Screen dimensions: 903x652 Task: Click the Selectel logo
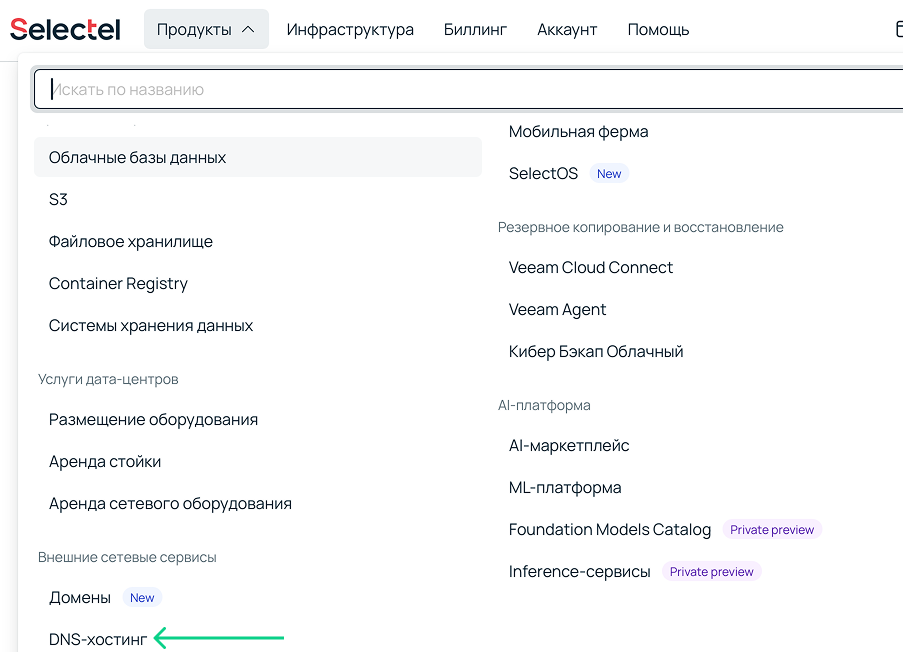(x=64, y=29)
